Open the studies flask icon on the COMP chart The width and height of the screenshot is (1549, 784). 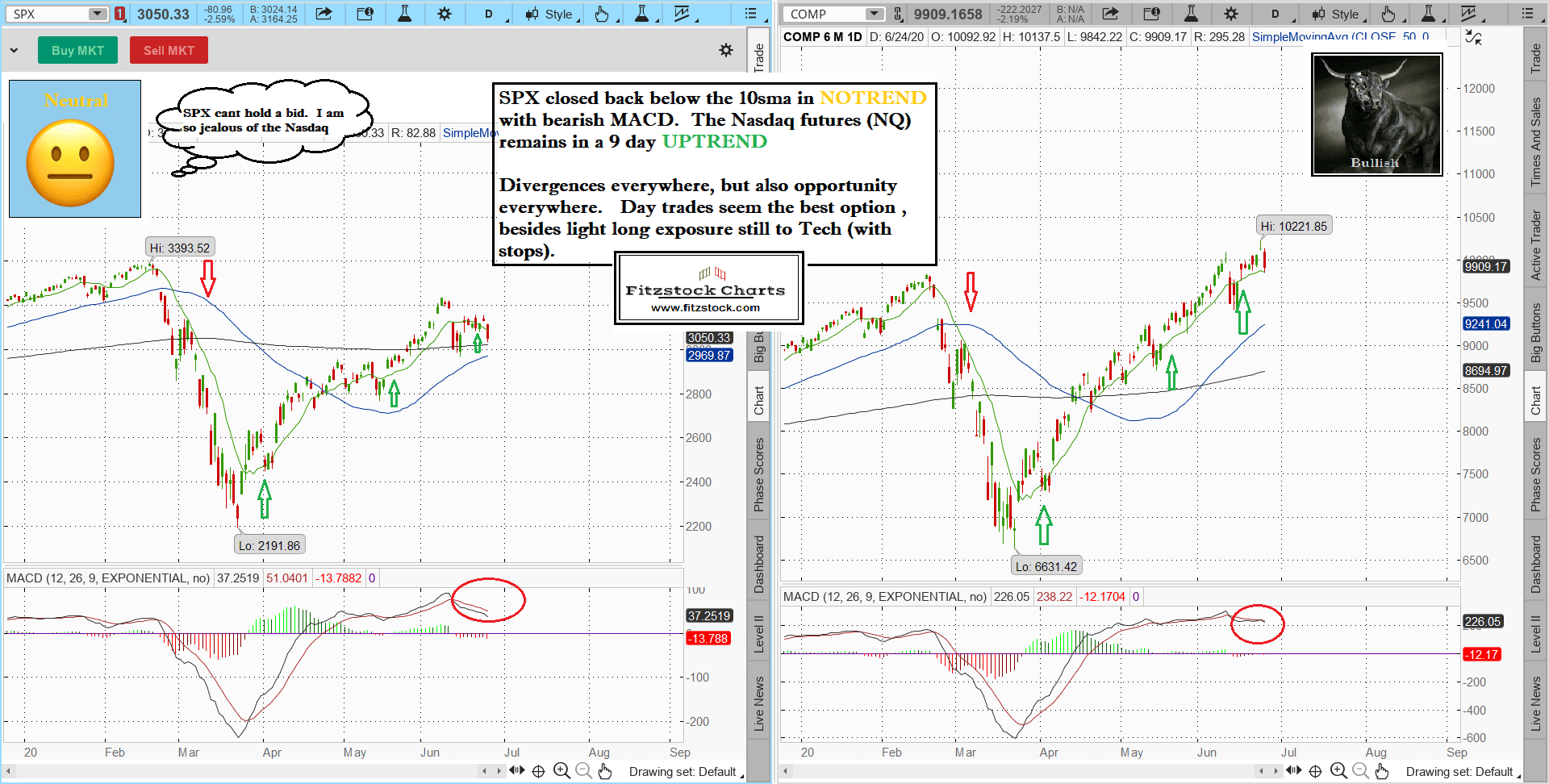point(1191,14)
